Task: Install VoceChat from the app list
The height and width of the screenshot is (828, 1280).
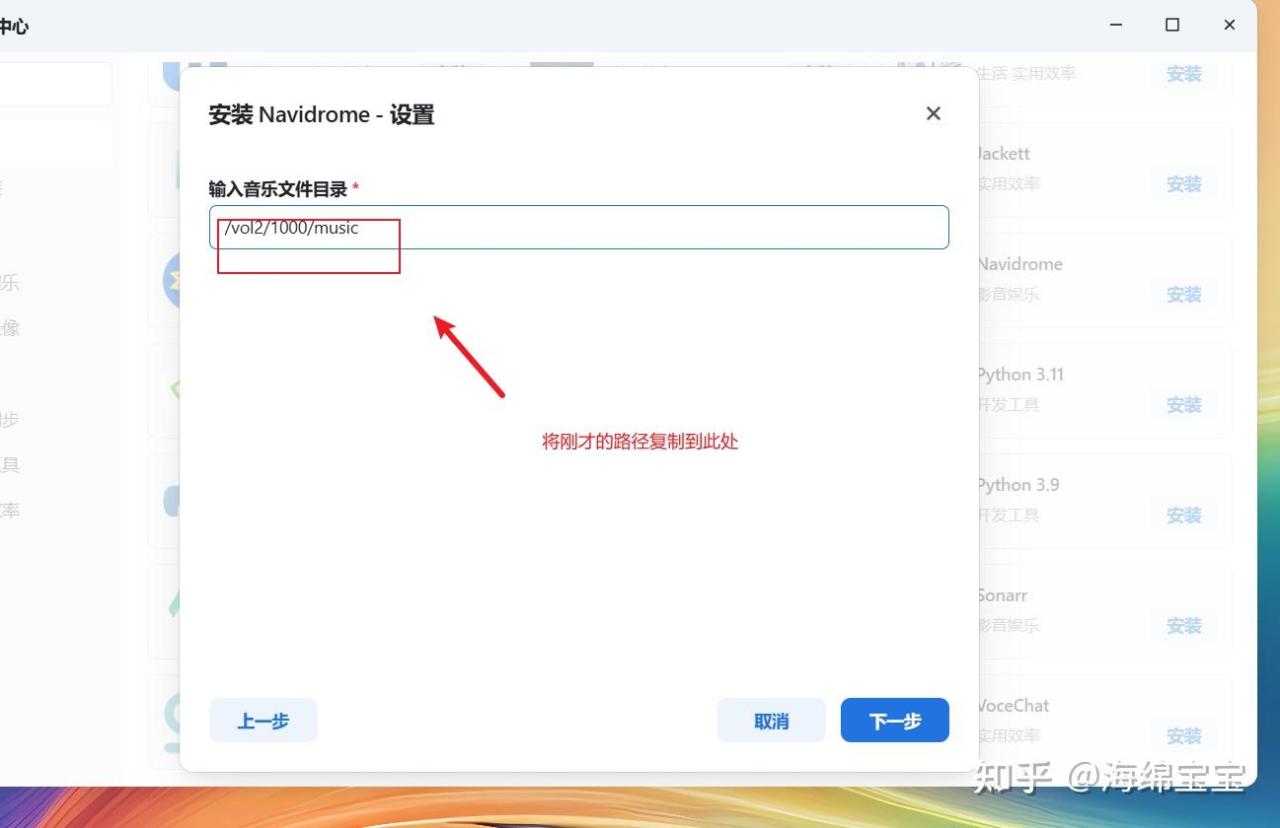Action: pos(1184,735)
